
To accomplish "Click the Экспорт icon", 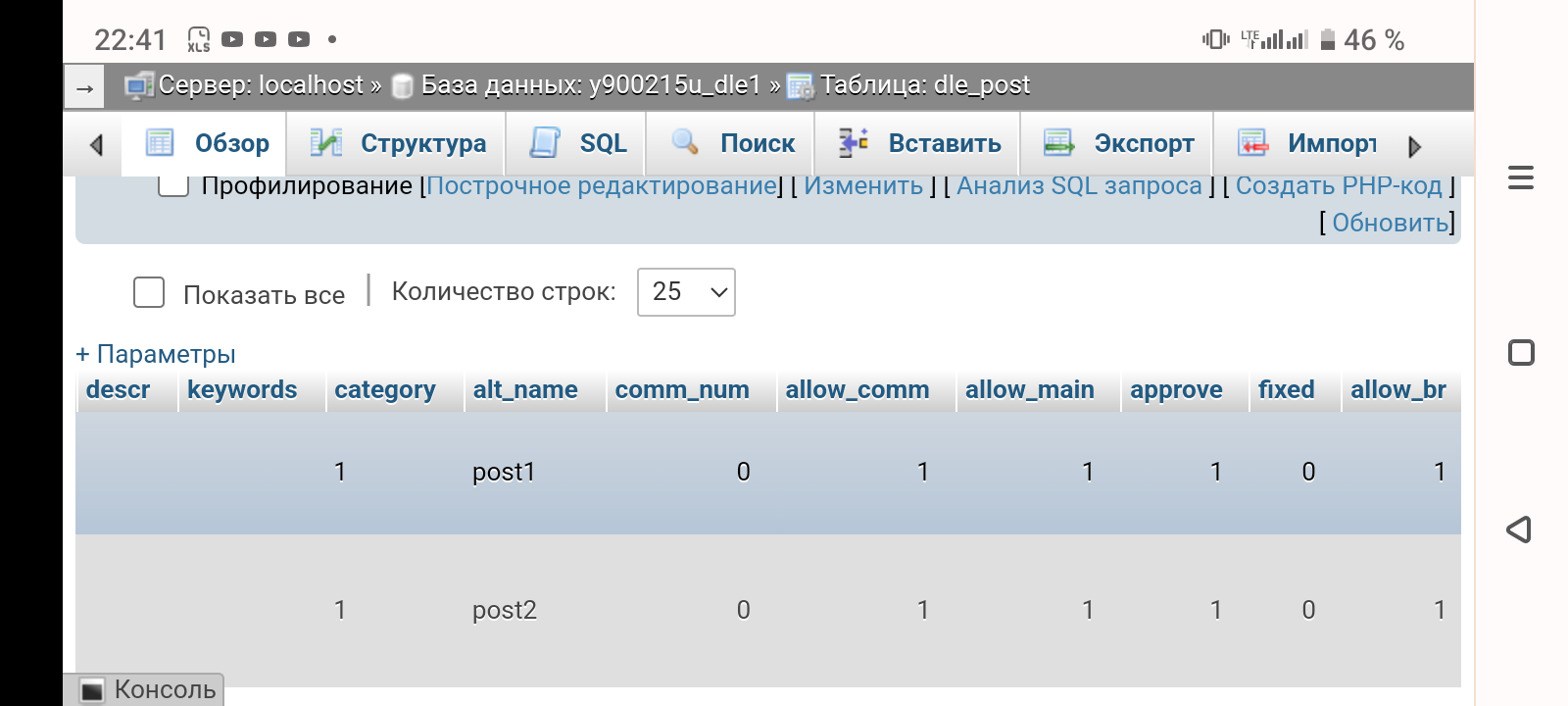I will pyautogui.click(x=1058, y=143).
